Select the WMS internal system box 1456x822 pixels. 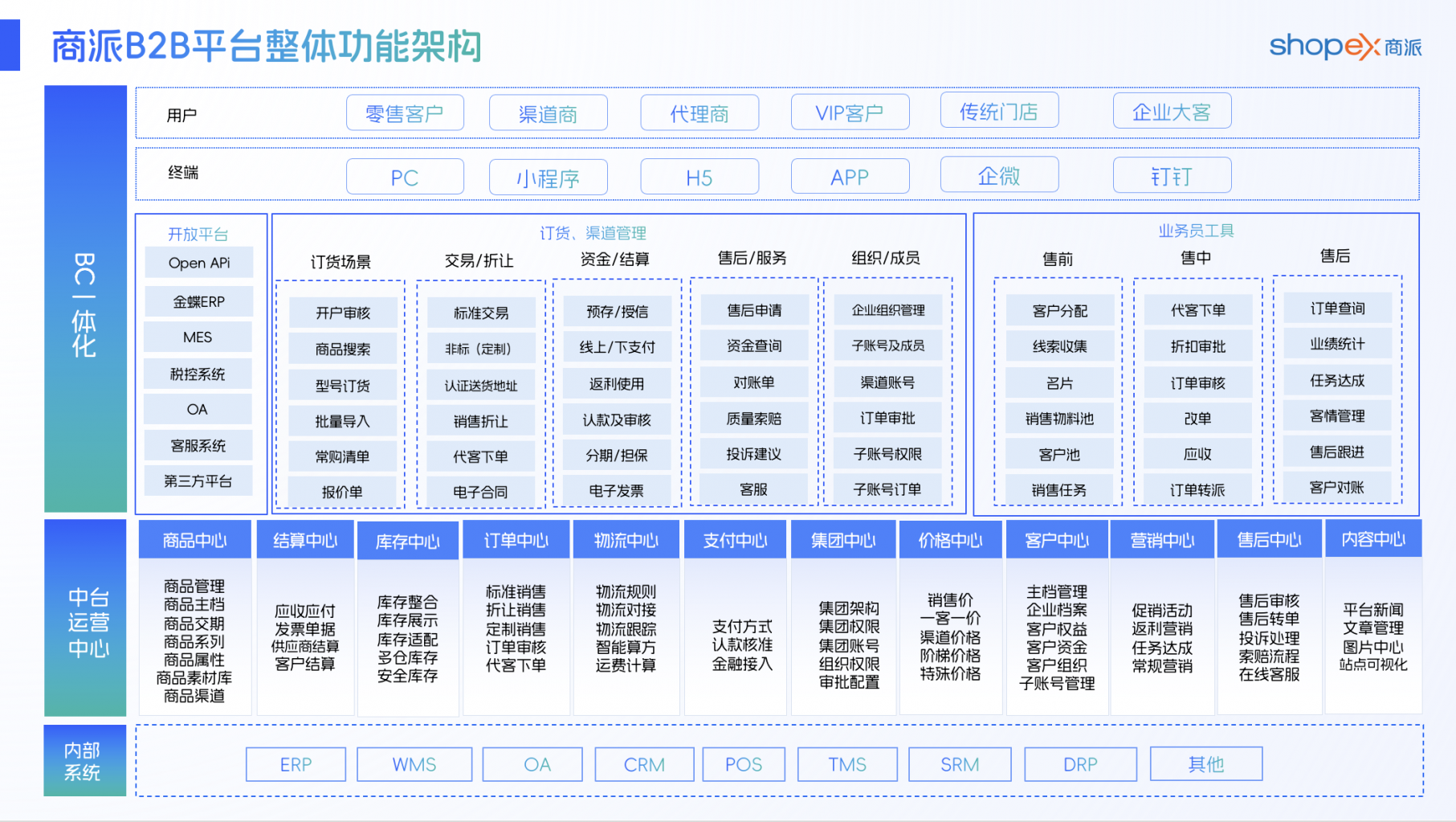coord(414,764)
